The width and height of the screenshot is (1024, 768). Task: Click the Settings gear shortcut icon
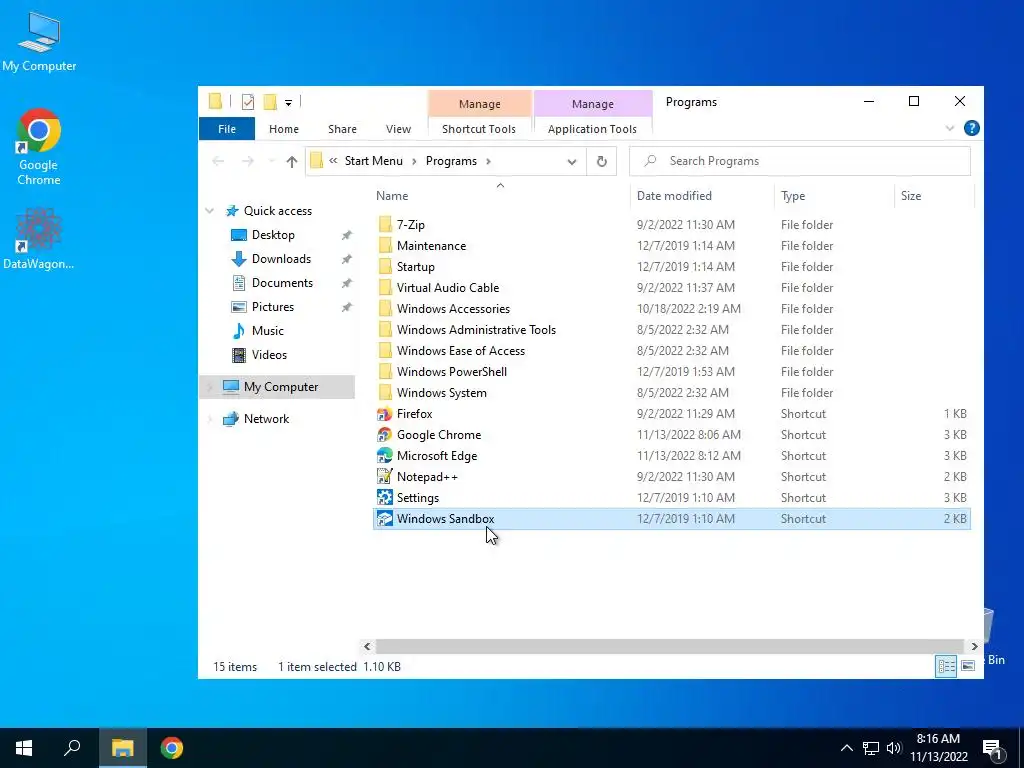(385, 498)
